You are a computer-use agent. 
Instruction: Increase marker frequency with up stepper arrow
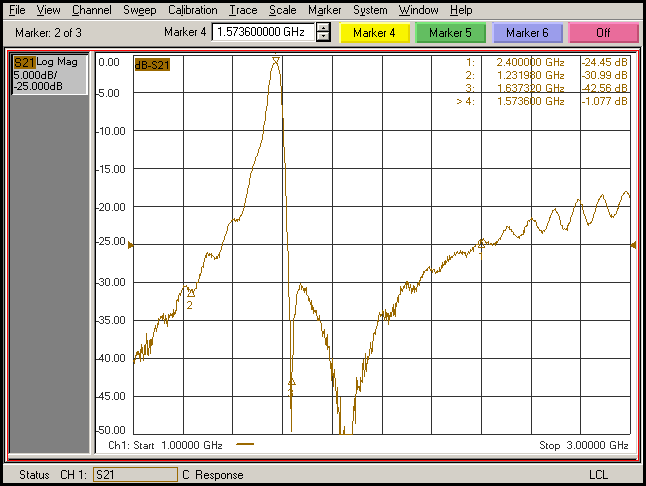click(x=324, y=28)
